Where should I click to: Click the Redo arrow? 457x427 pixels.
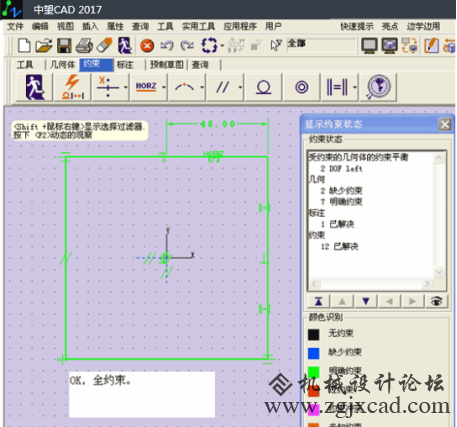(x=187, y=45)
